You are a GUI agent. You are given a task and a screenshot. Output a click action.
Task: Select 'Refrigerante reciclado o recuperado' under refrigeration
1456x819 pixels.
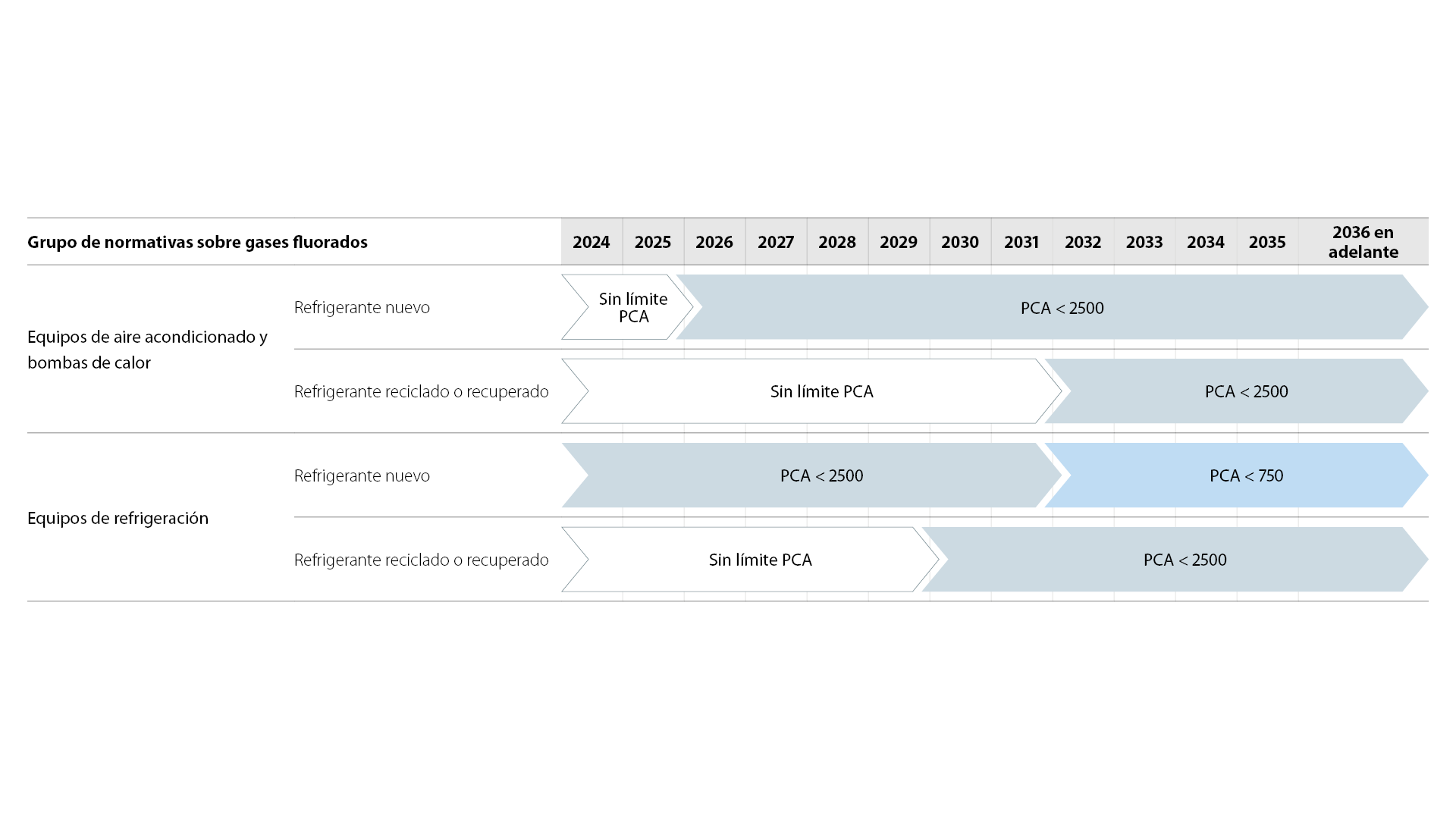(421, 560)
